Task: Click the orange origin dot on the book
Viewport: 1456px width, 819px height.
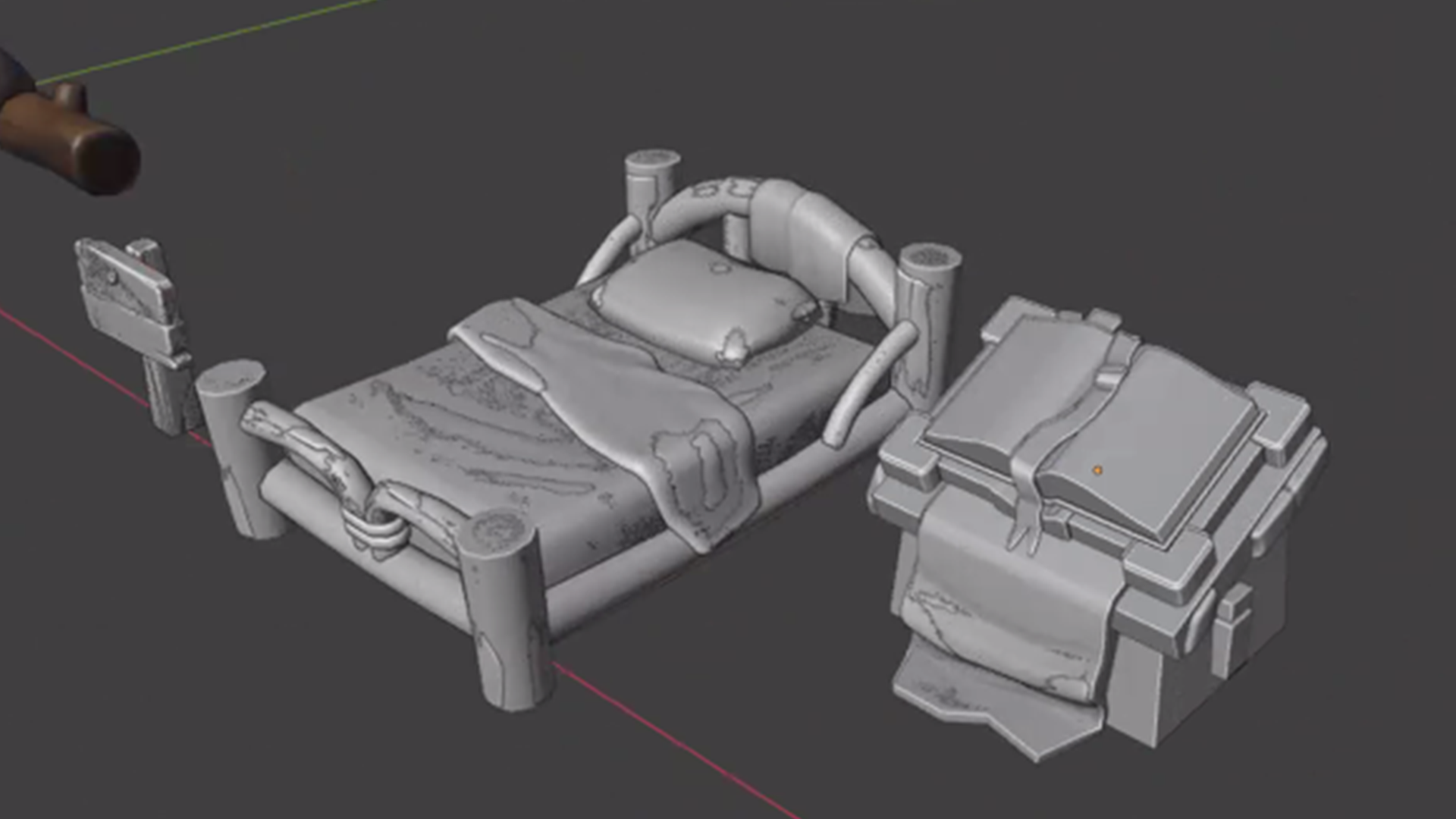Action: (1097, 471)
